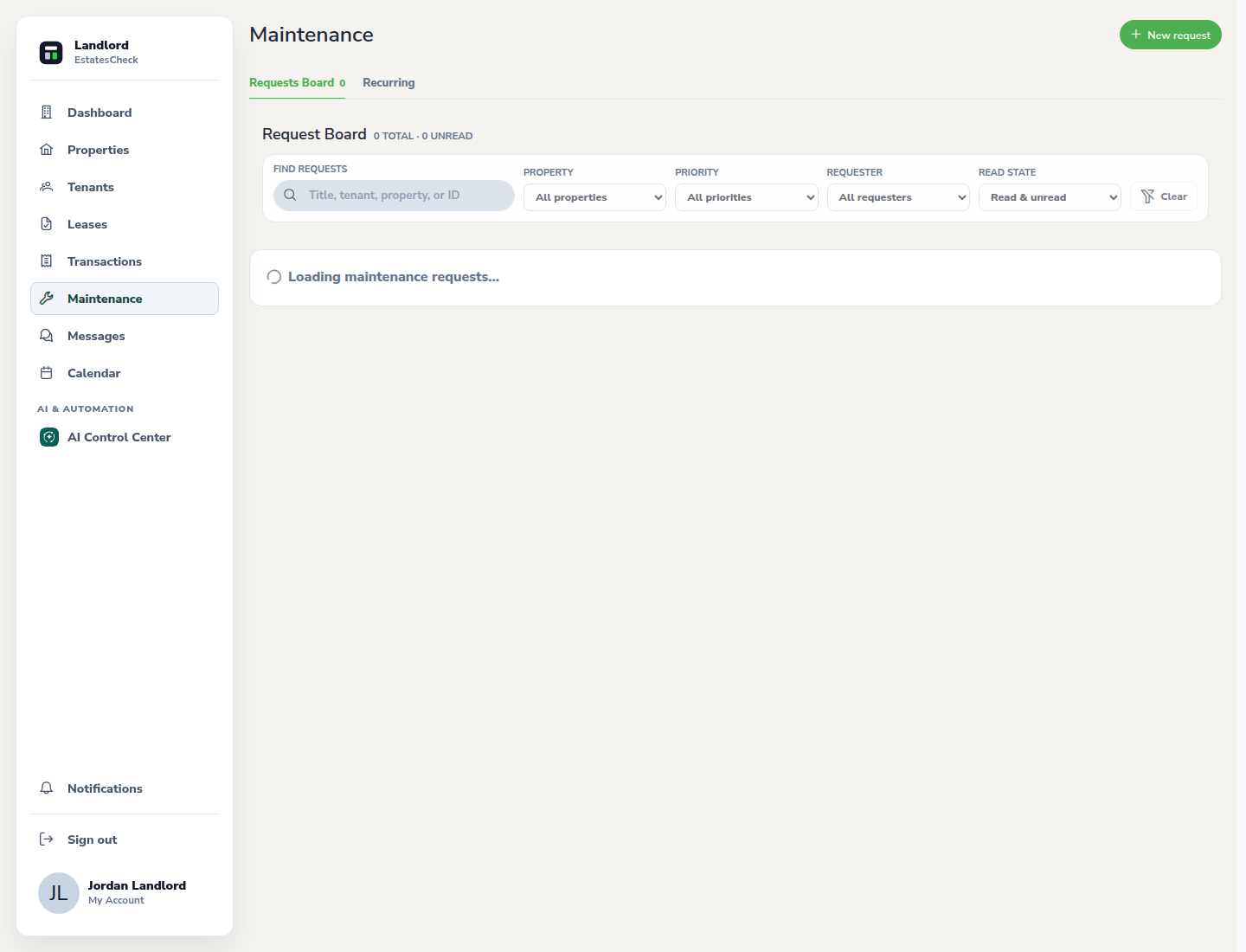
Task: Click the EstatesCheck subtitle text
Action: tap(106, 60)
